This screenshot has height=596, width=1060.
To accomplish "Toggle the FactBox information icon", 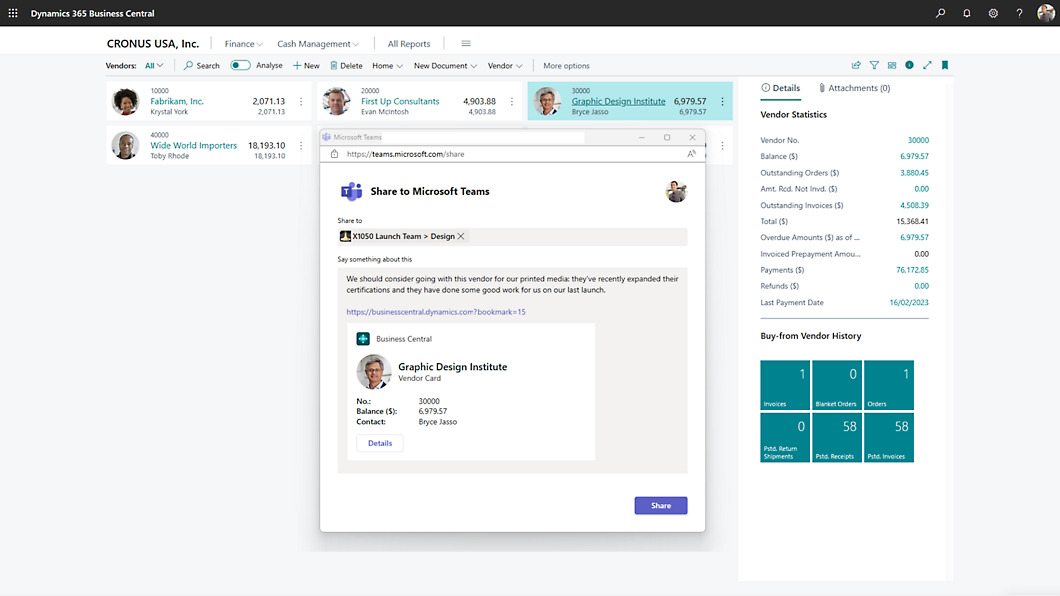I will pyautogui.click(x=909, y=65).
